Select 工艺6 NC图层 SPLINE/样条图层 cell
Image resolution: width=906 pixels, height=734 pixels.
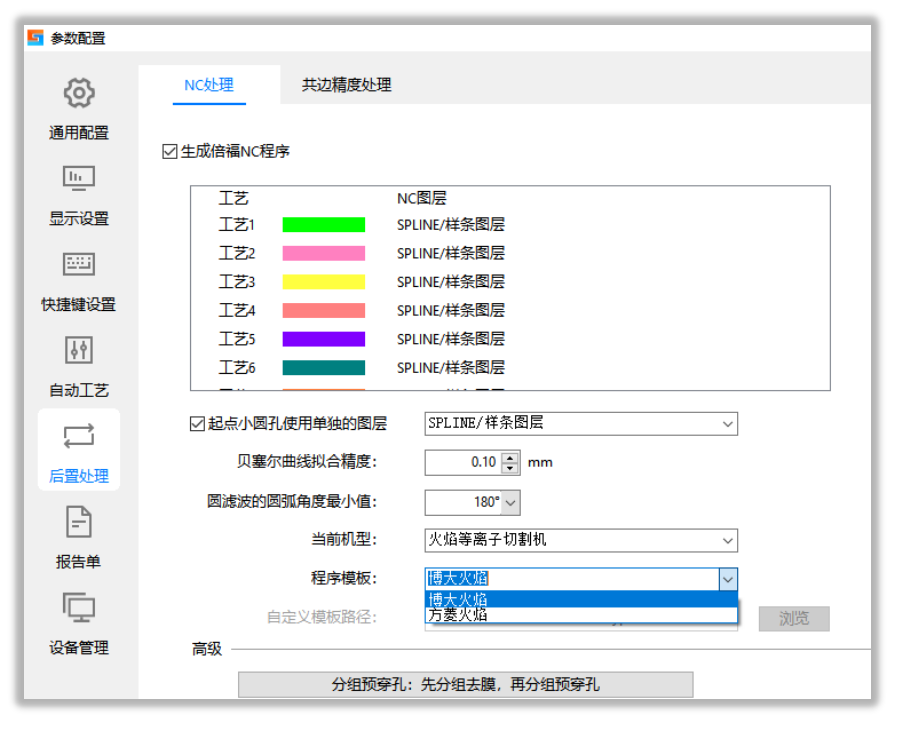tap(451, 368)
